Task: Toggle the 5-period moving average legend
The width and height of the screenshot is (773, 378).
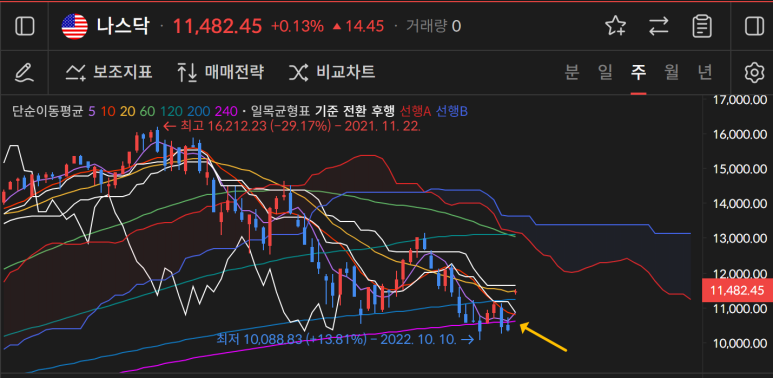Action: pyautogui.click(x=92, y=111)
